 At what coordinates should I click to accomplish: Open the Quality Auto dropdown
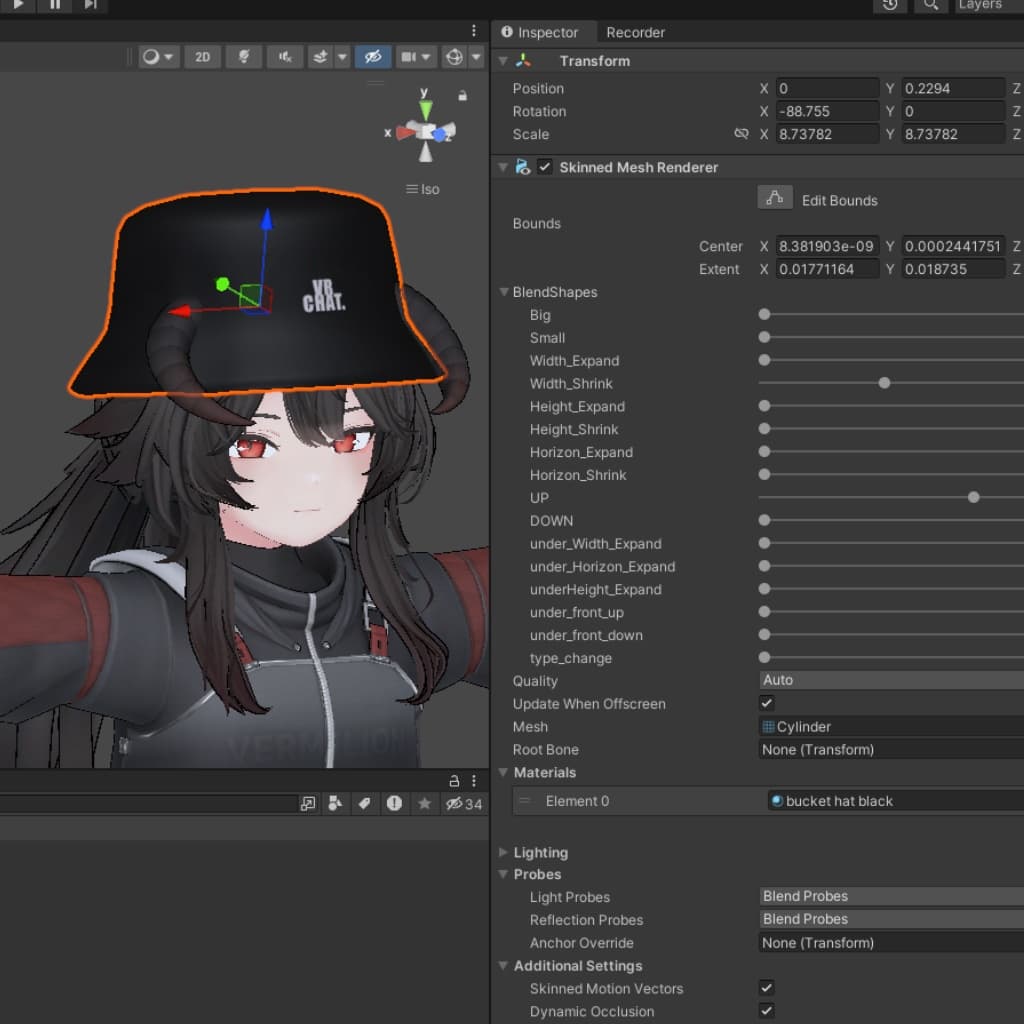coord(891,680)
